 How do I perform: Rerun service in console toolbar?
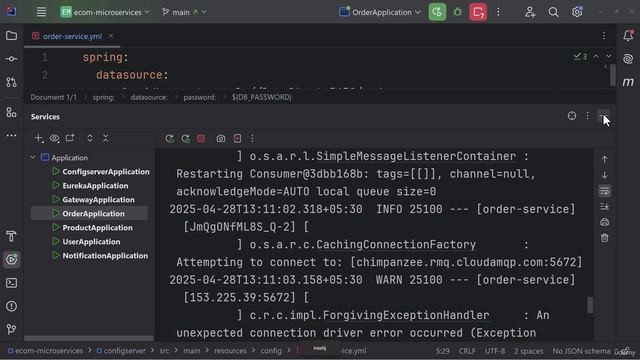click(170, 139)
